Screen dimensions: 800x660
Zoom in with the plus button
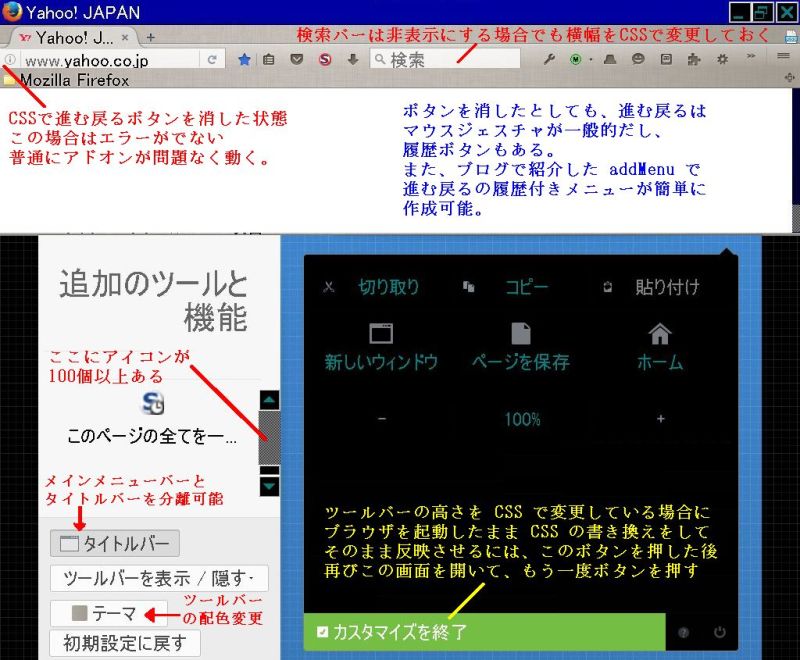coord(661,419)
